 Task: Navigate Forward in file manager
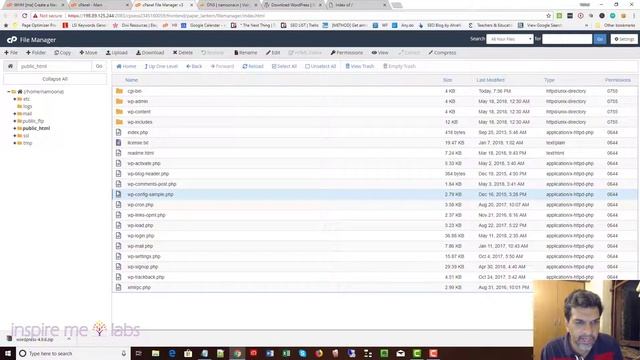pyautogui.click(x=222, y=66)
